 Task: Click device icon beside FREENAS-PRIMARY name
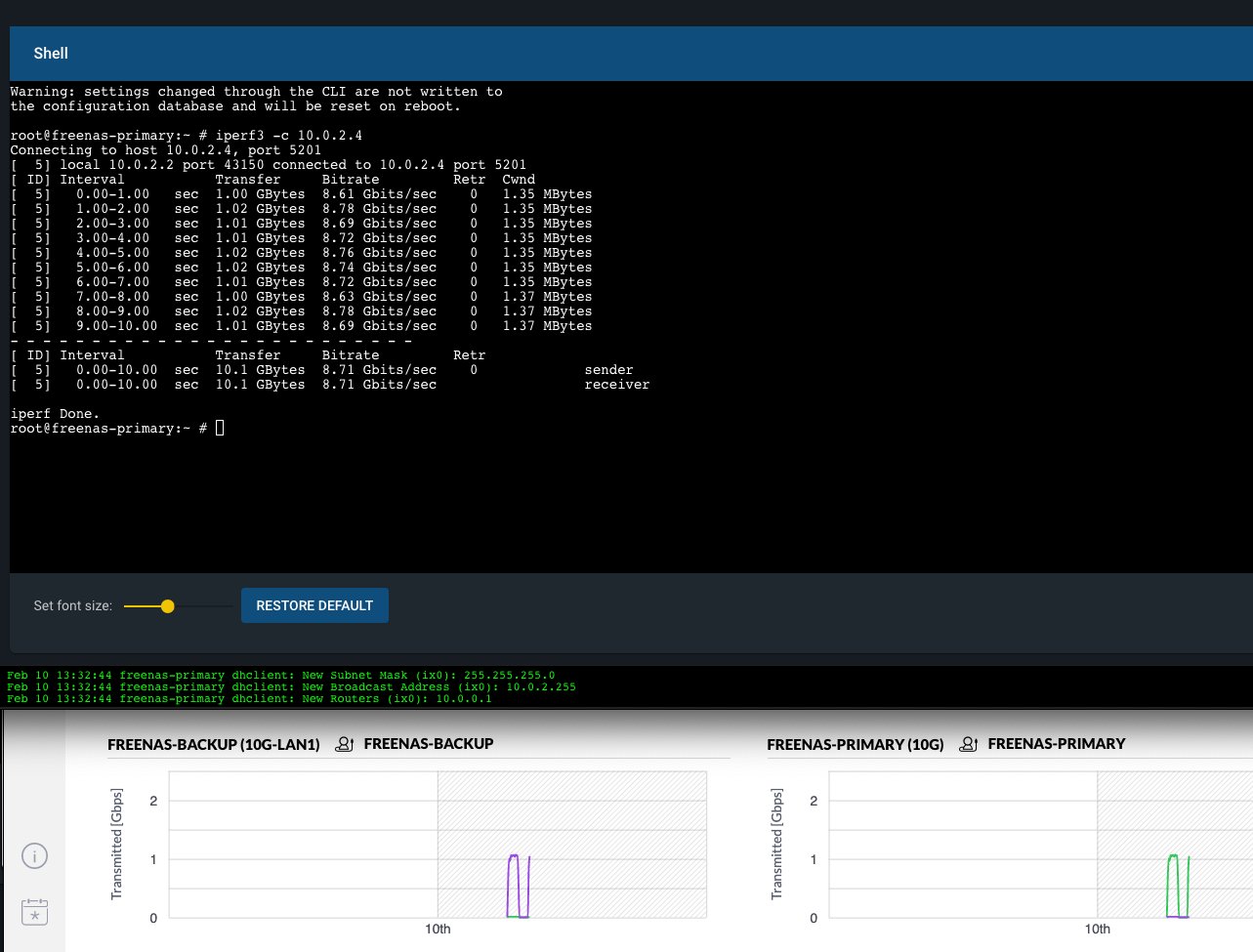968,744
